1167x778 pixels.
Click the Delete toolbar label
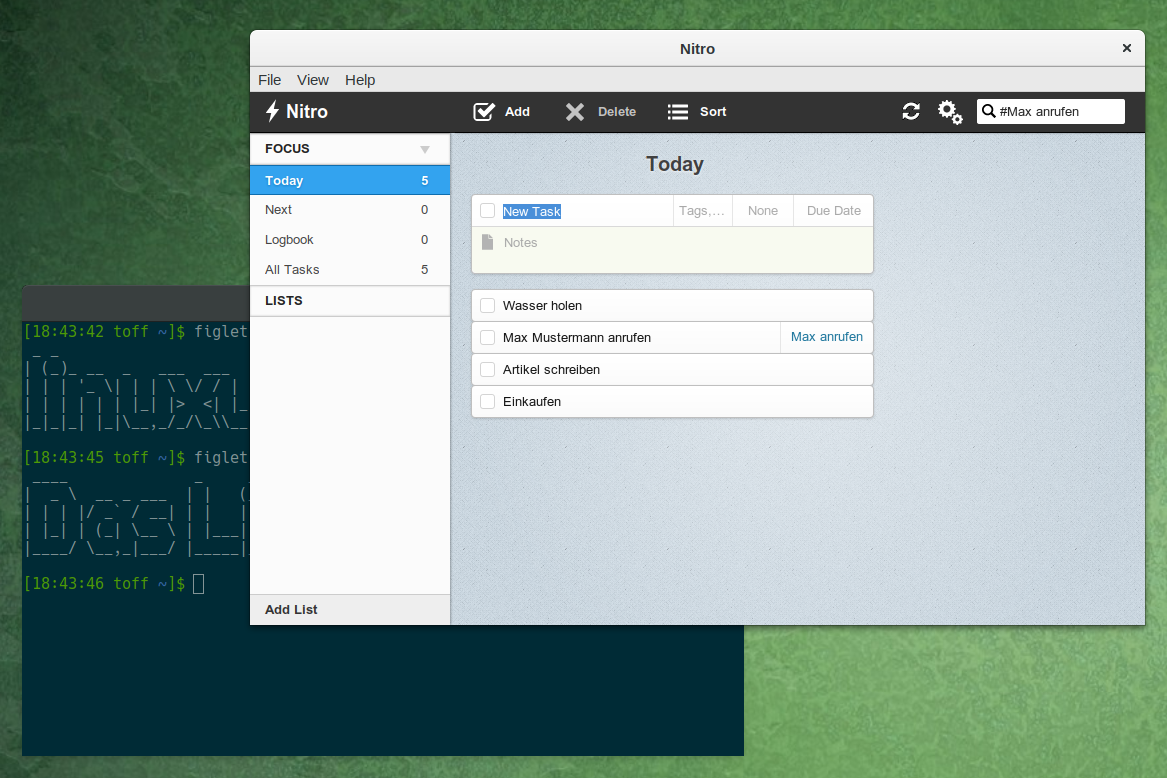[x=617, y=112]
